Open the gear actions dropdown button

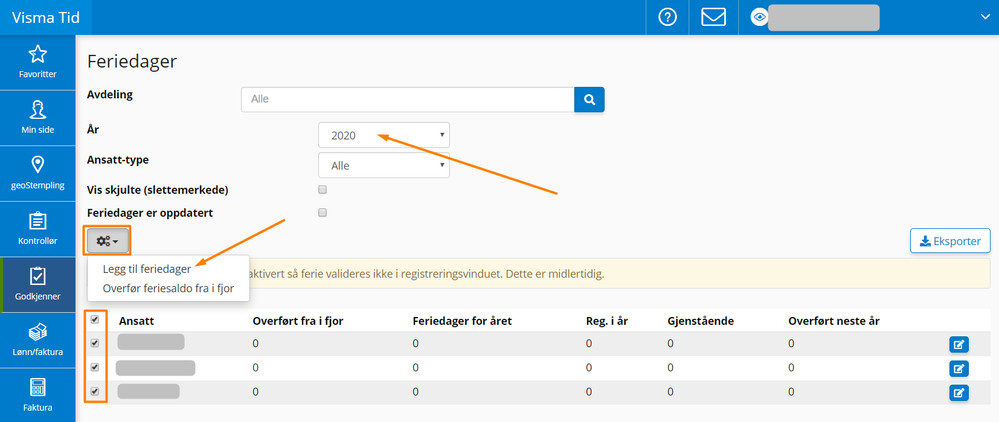tap(108, 241)
